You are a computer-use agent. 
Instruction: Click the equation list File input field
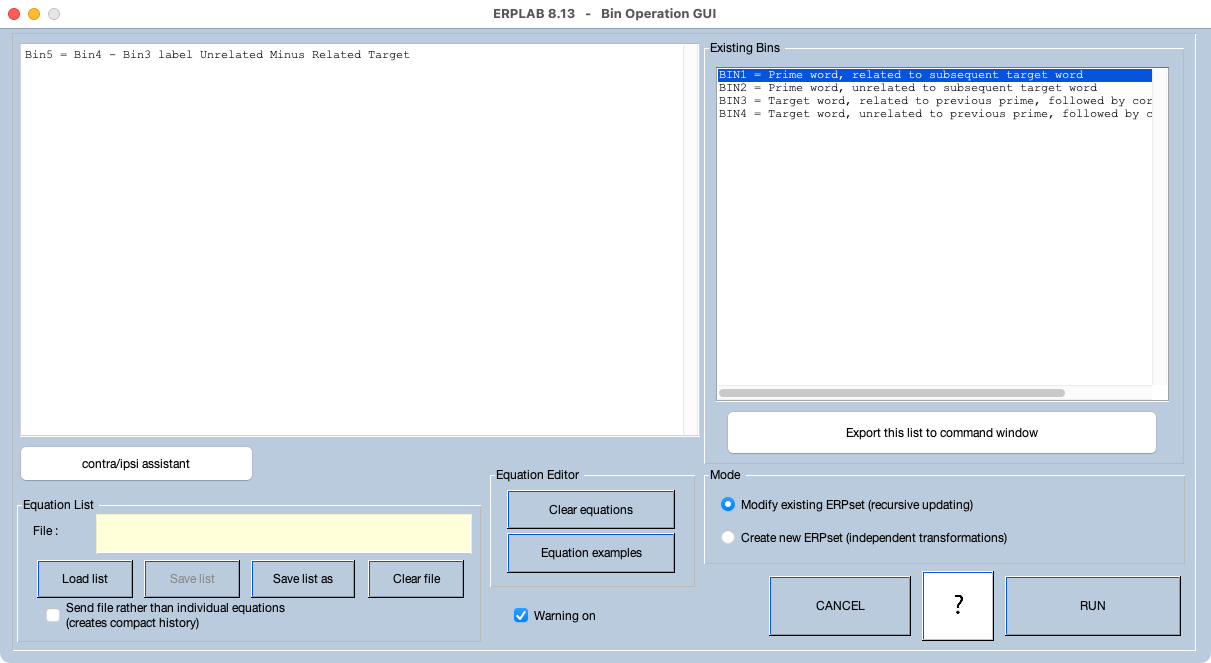coord(284,534)
